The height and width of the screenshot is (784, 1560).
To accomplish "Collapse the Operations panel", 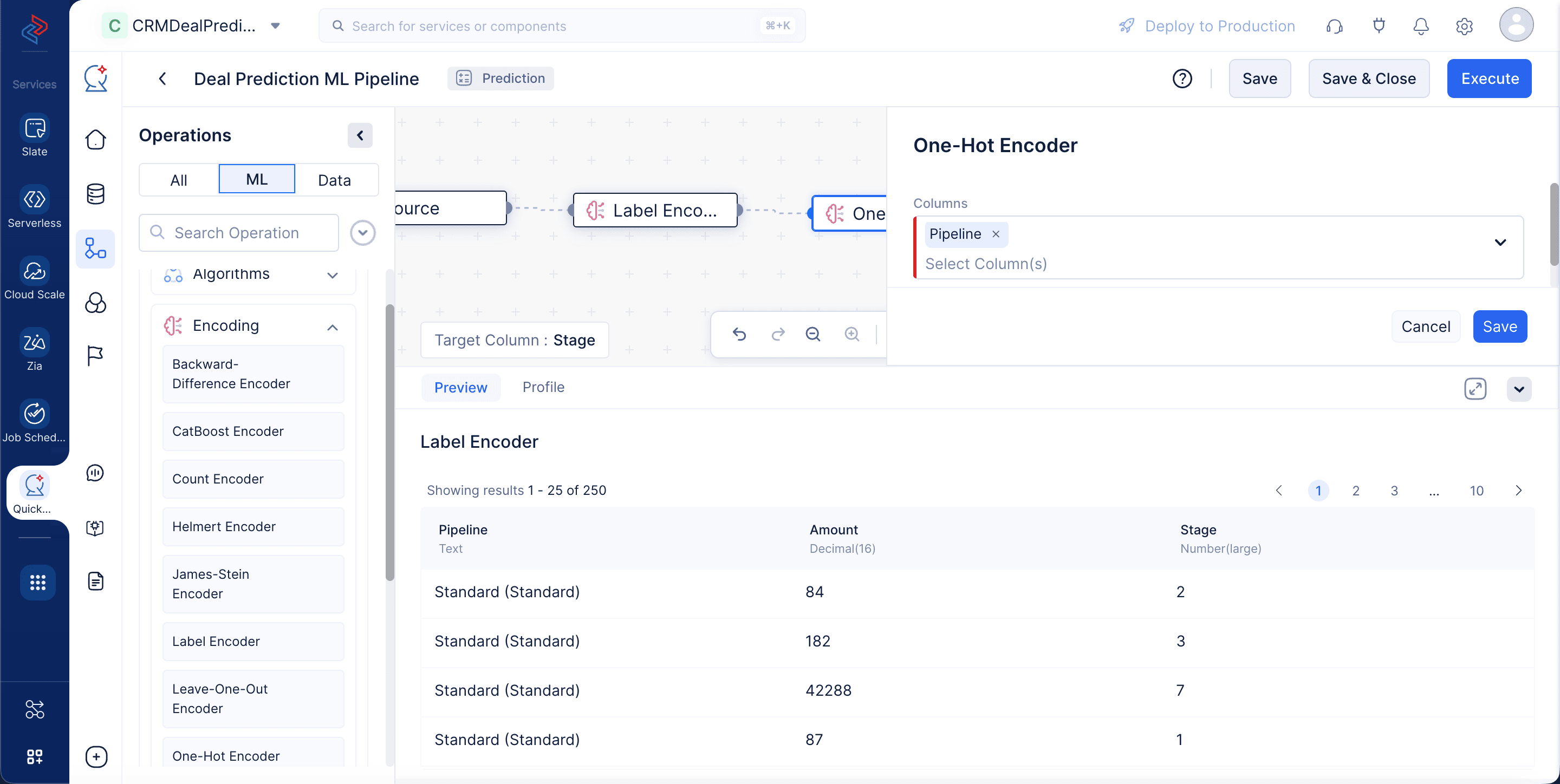I will click(360, 135).
